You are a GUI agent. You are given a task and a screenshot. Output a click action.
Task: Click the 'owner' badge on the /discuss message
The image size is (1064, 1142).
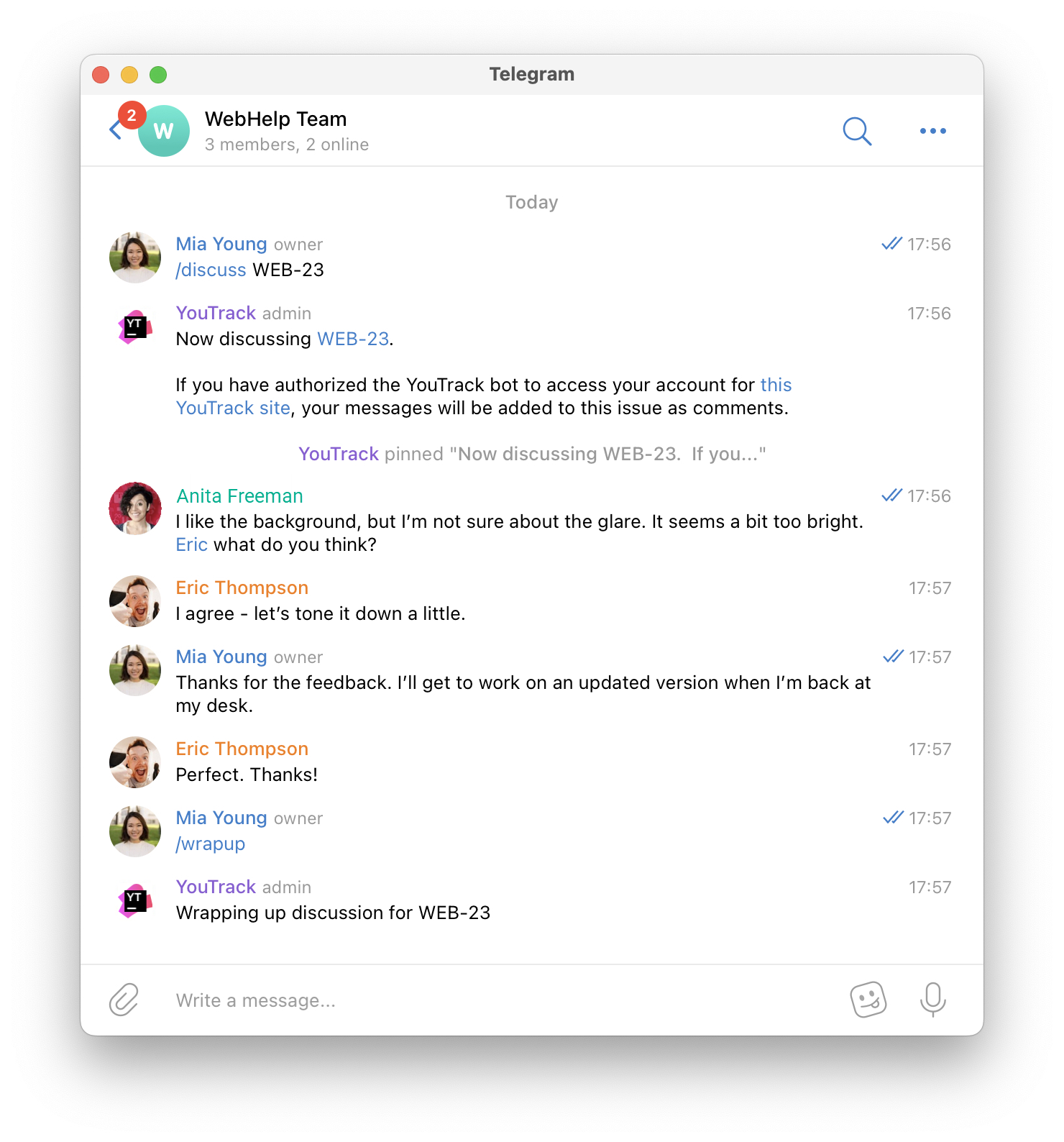[298, 245]
